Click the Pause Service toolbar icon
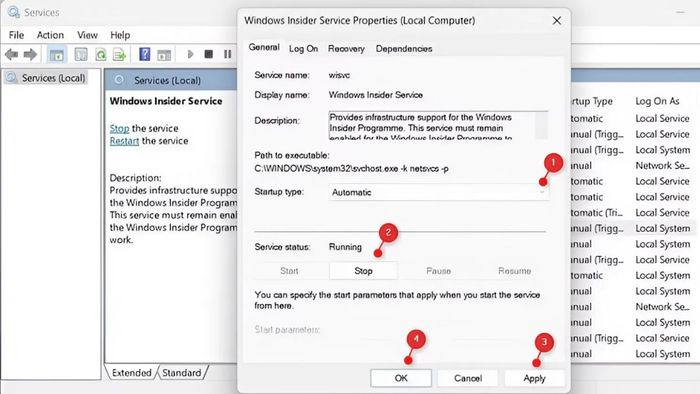700x394 pixels. [x=227, y=54]
